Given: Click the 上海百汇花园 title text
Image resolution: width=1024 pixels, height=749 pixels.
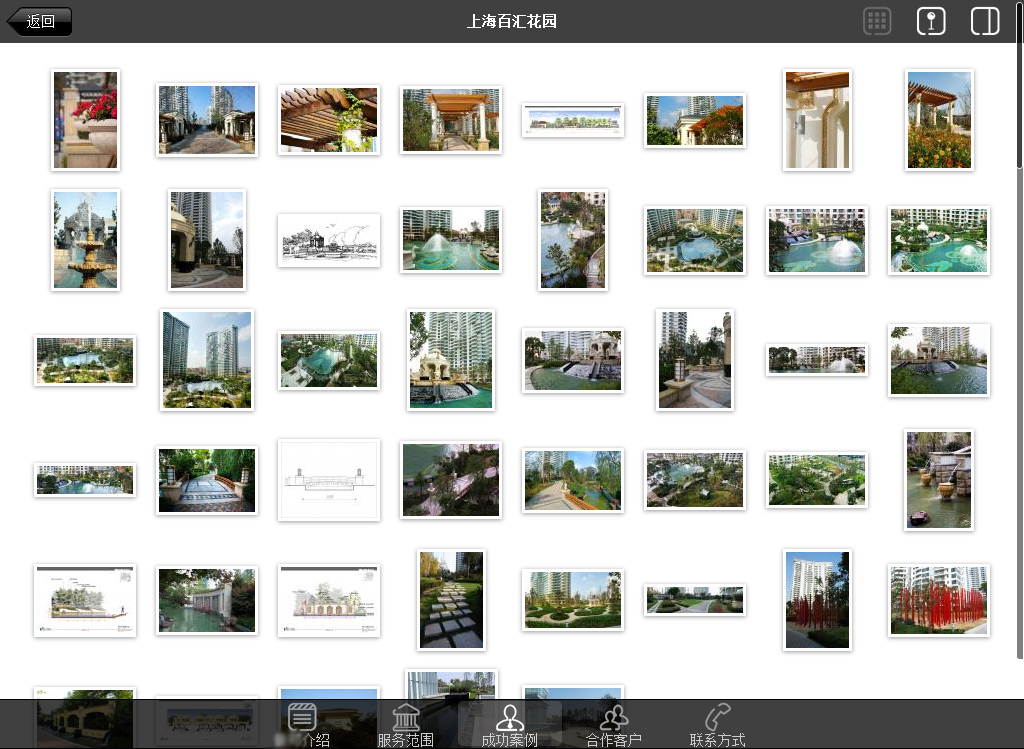Looking at the screenshot, I should tap(511, 22).
